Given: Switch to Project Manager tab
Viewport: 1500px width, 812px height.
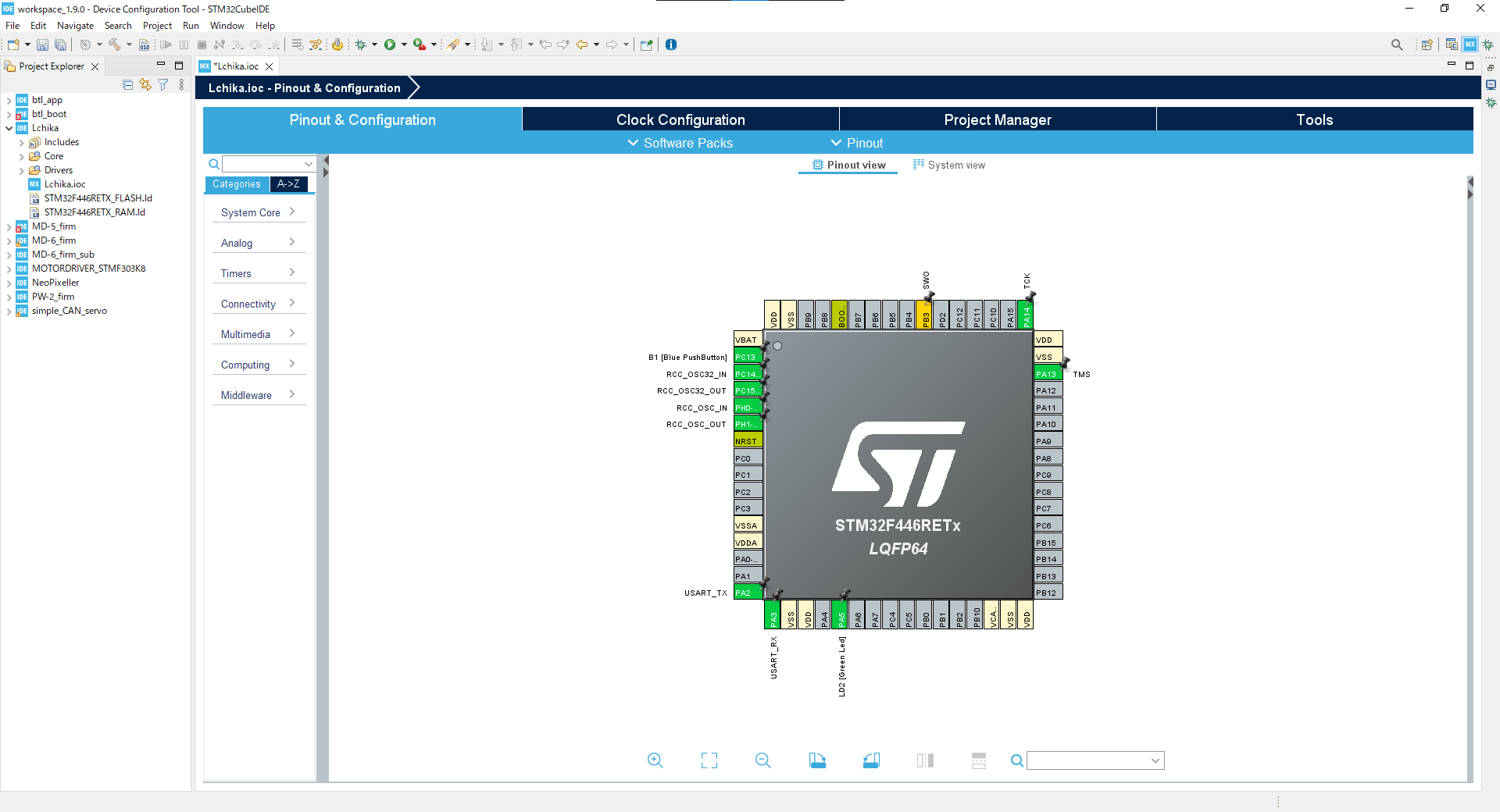Looking at the screenshot, I should [x=998, y=119].
